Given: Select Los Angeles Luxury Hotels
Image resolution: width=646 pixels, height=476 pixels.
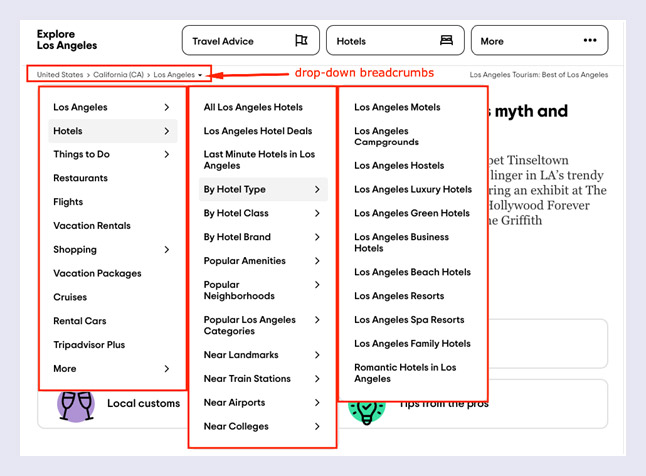Looking at the screenshot, I should coord(412,189).
